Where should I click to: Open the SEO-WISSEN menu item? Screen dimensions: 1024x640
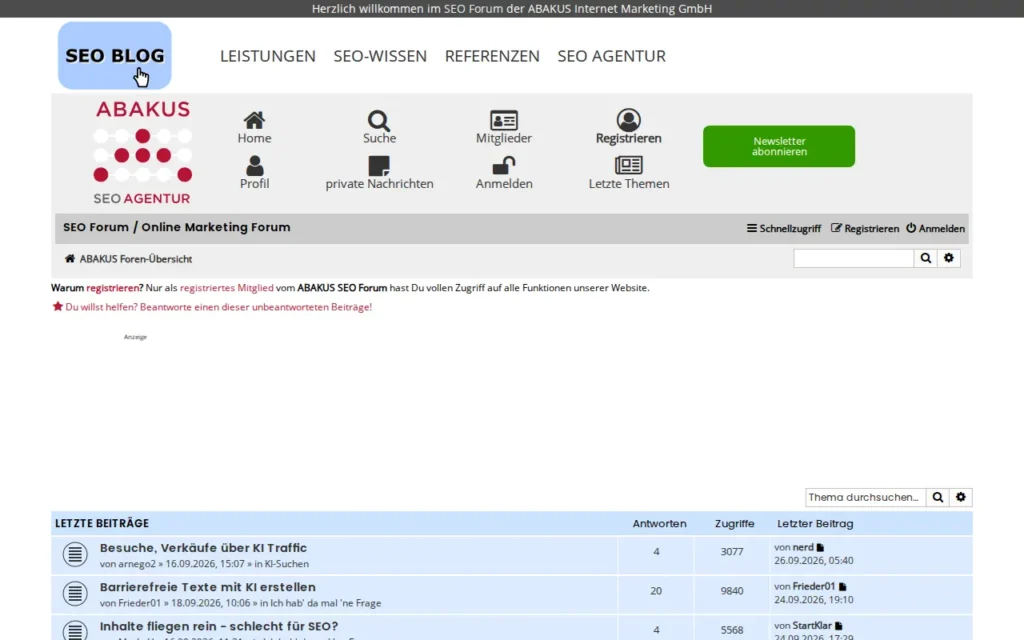tap(380, 56)
